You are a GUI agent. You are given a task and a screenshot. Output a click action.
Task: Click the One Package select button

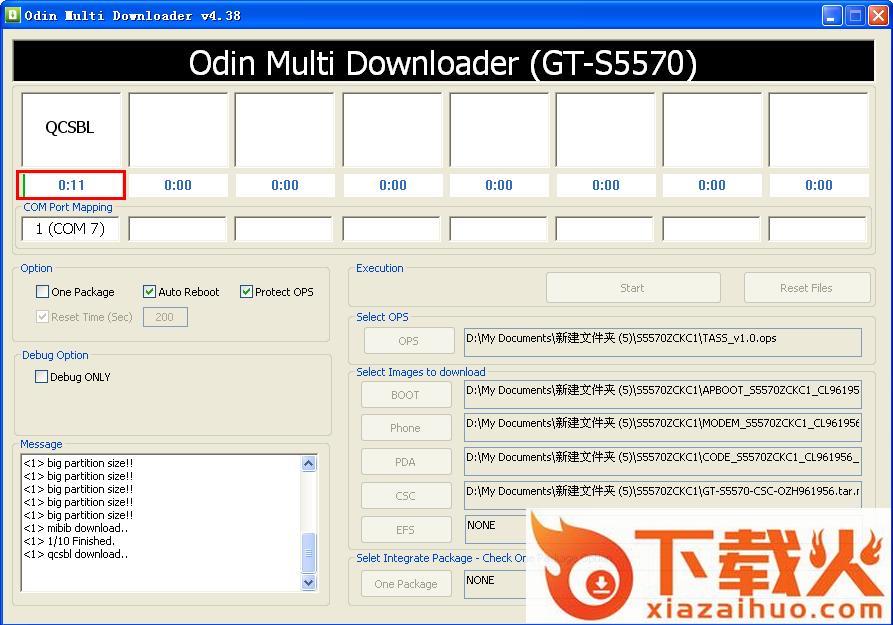pyautogui.click(x=405, y=584)
